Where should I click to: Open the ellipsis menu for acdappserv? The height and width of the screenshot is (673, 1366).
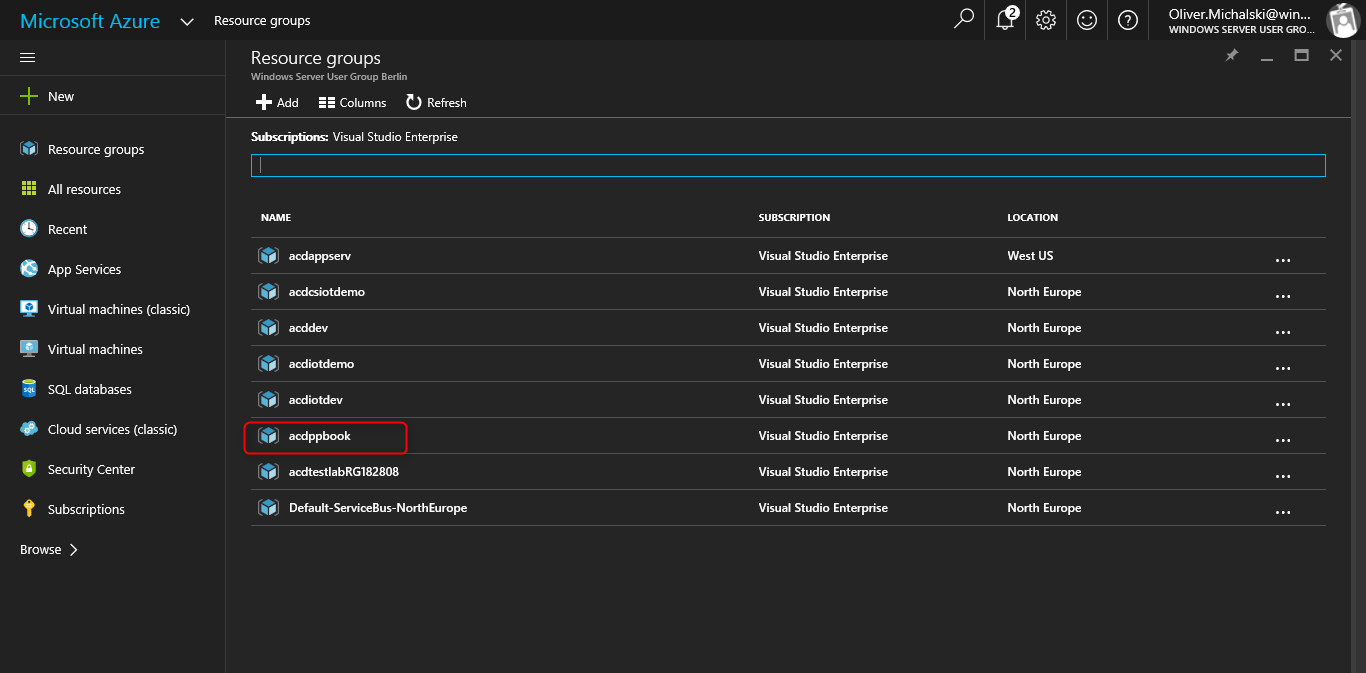(1283, 260)
